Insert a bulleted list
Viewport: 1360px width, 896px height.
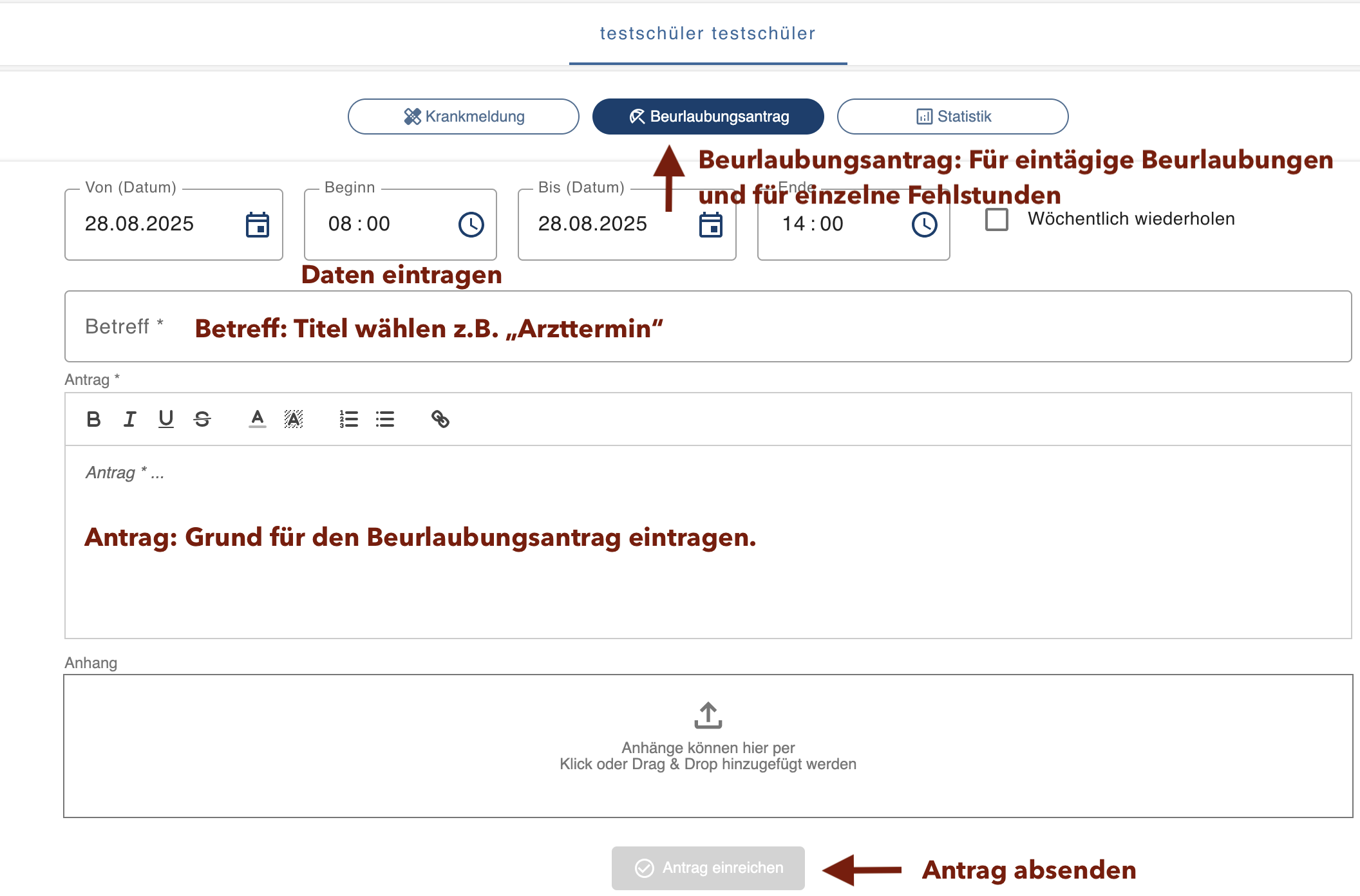[x=385, y=419]
